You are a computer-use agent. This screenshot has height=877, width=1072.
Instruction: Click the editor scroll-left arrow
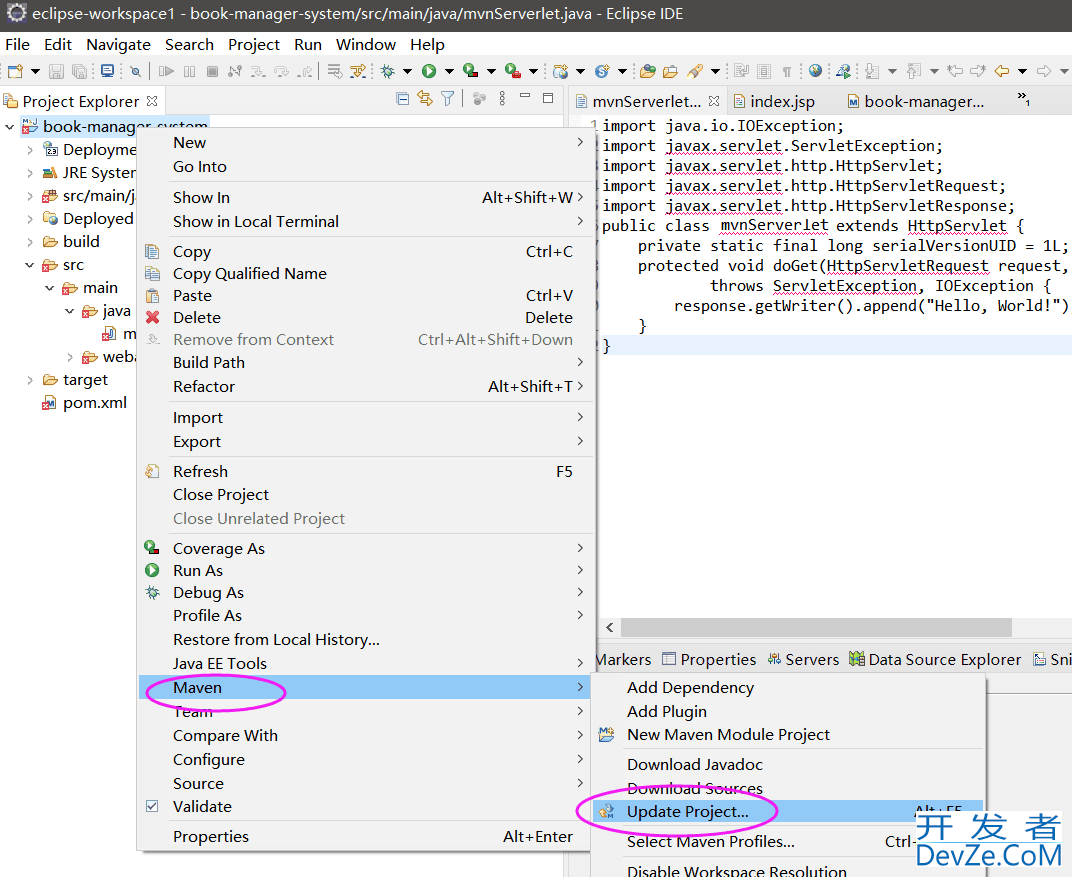610,628
